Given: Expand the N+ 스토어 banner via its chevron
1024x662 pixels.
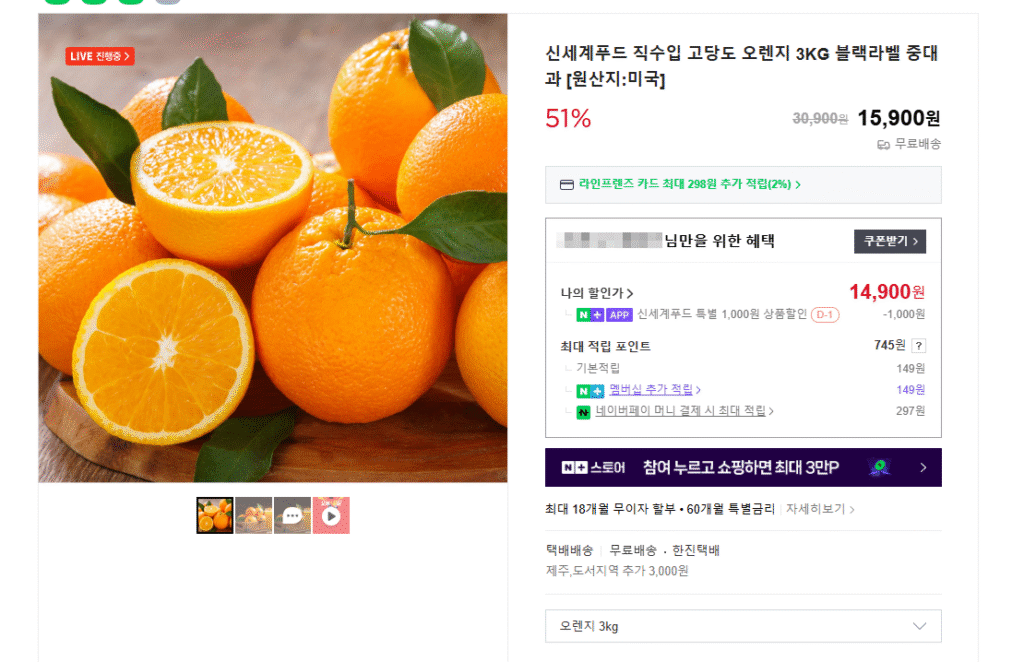Looking at the screenshot, I should (x=925, y=467).
